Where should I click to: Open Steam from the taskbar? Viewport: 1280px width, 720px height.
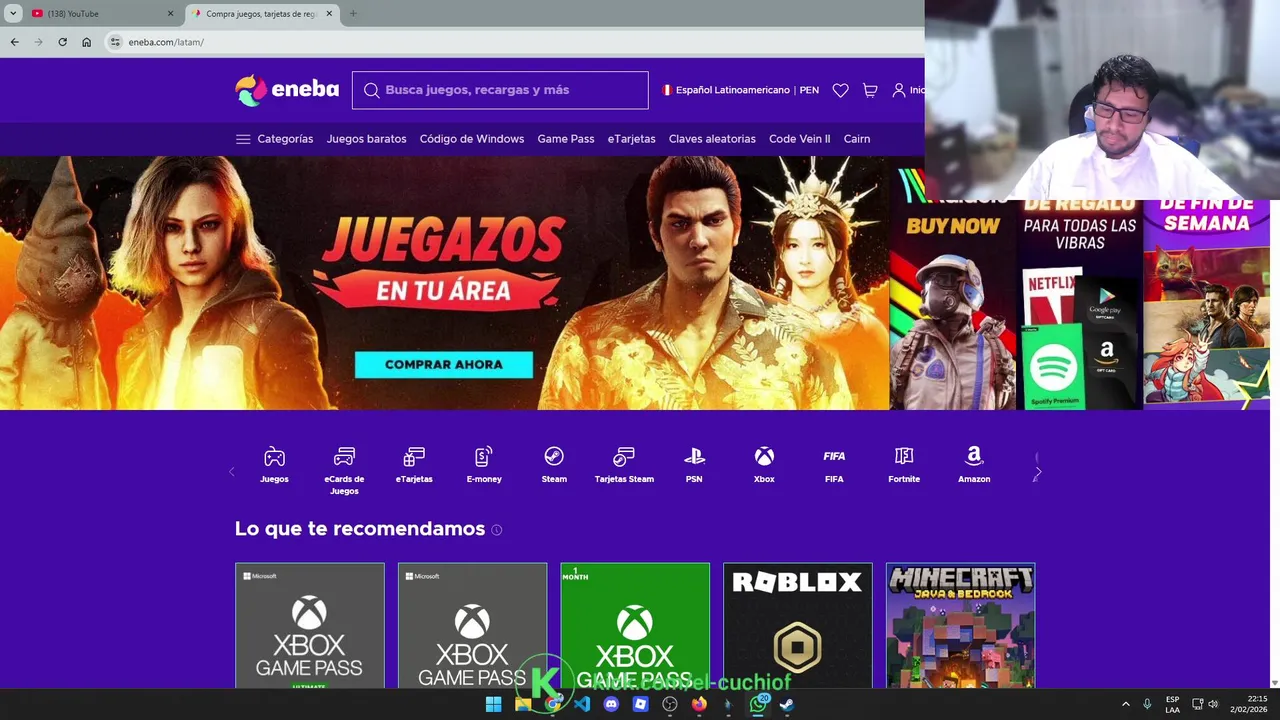(787, 704)
